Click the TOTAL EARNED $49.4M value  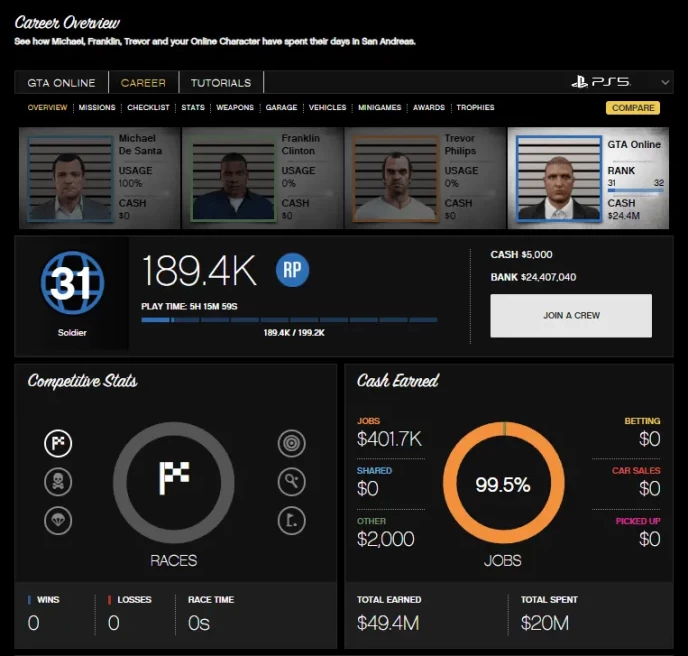coord(388,623)
